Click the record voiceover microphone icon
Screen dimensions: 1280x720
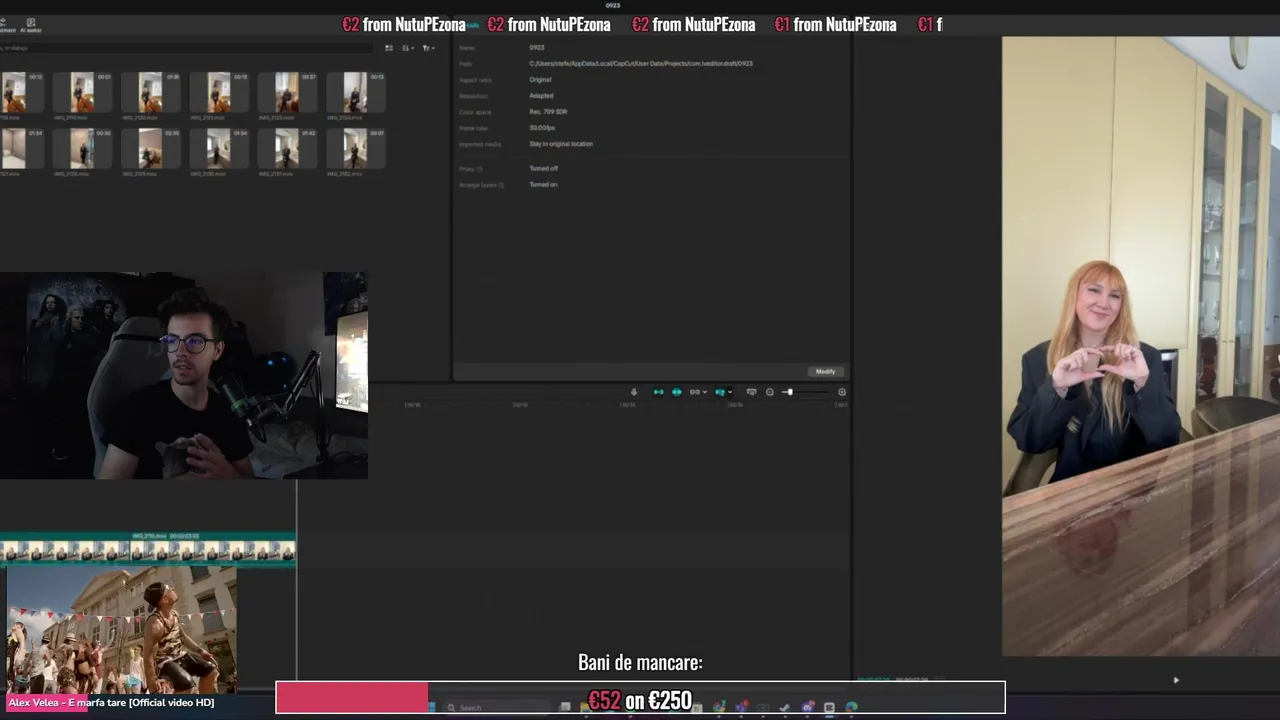point(633,392)
